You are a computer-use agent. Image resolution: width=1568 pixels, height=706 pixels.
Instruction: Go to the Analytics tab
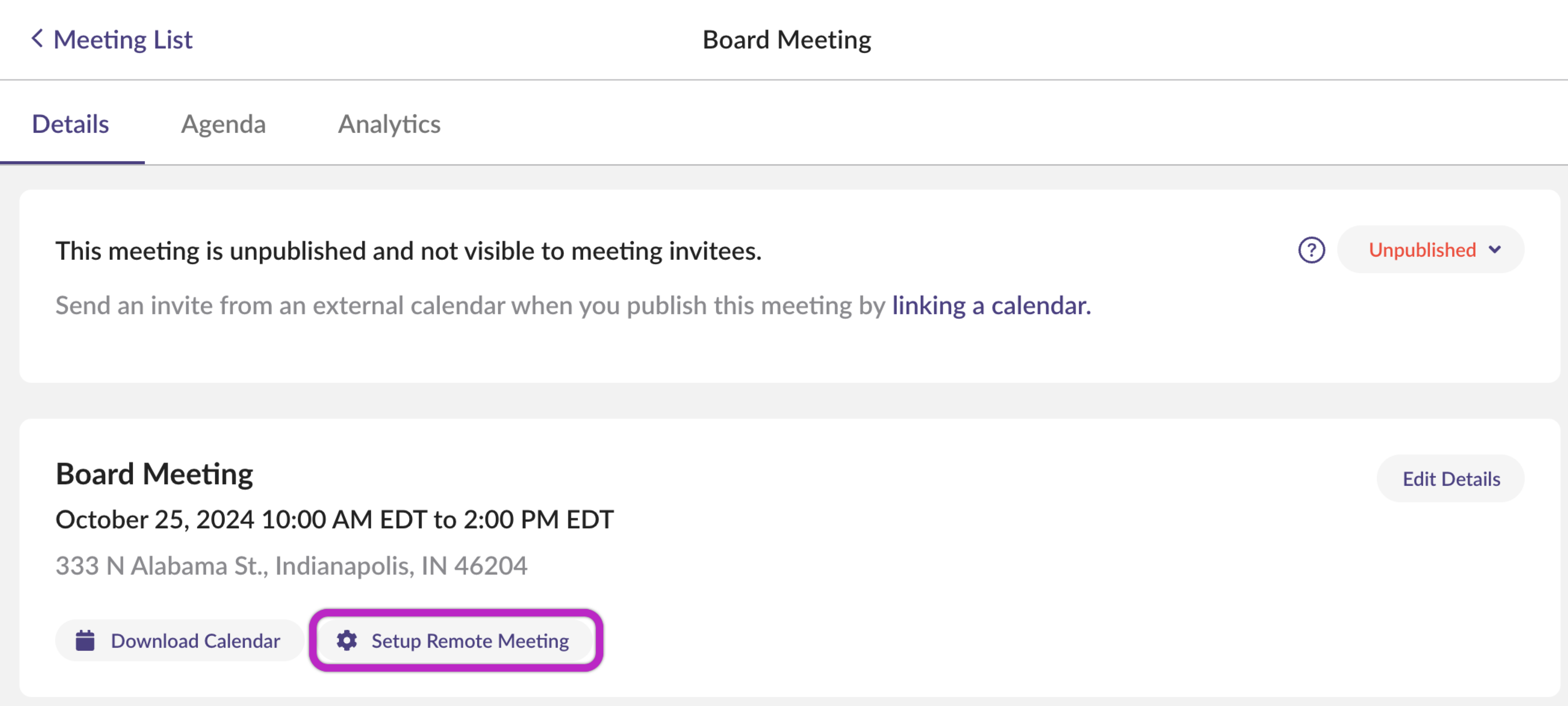point(389,124)
